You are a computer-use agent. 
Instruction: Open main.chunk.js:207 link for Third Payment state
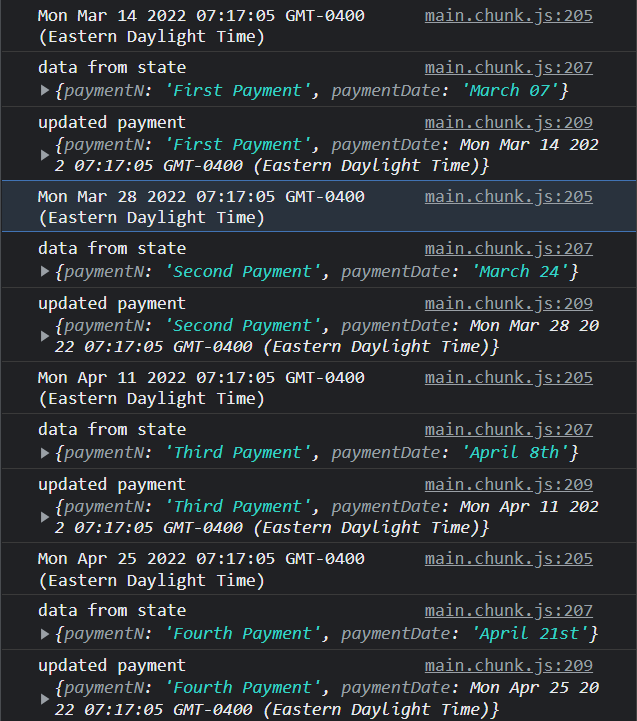click(508, 430)
